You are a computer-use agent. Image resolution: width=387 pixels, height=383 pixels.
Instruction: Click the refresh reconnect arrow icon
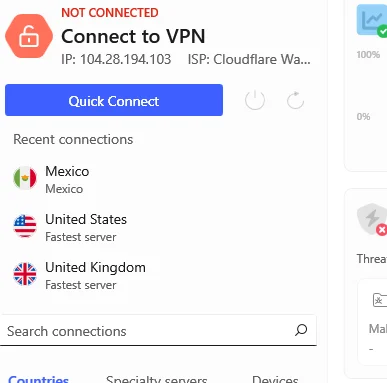click(x=295, y=100)
